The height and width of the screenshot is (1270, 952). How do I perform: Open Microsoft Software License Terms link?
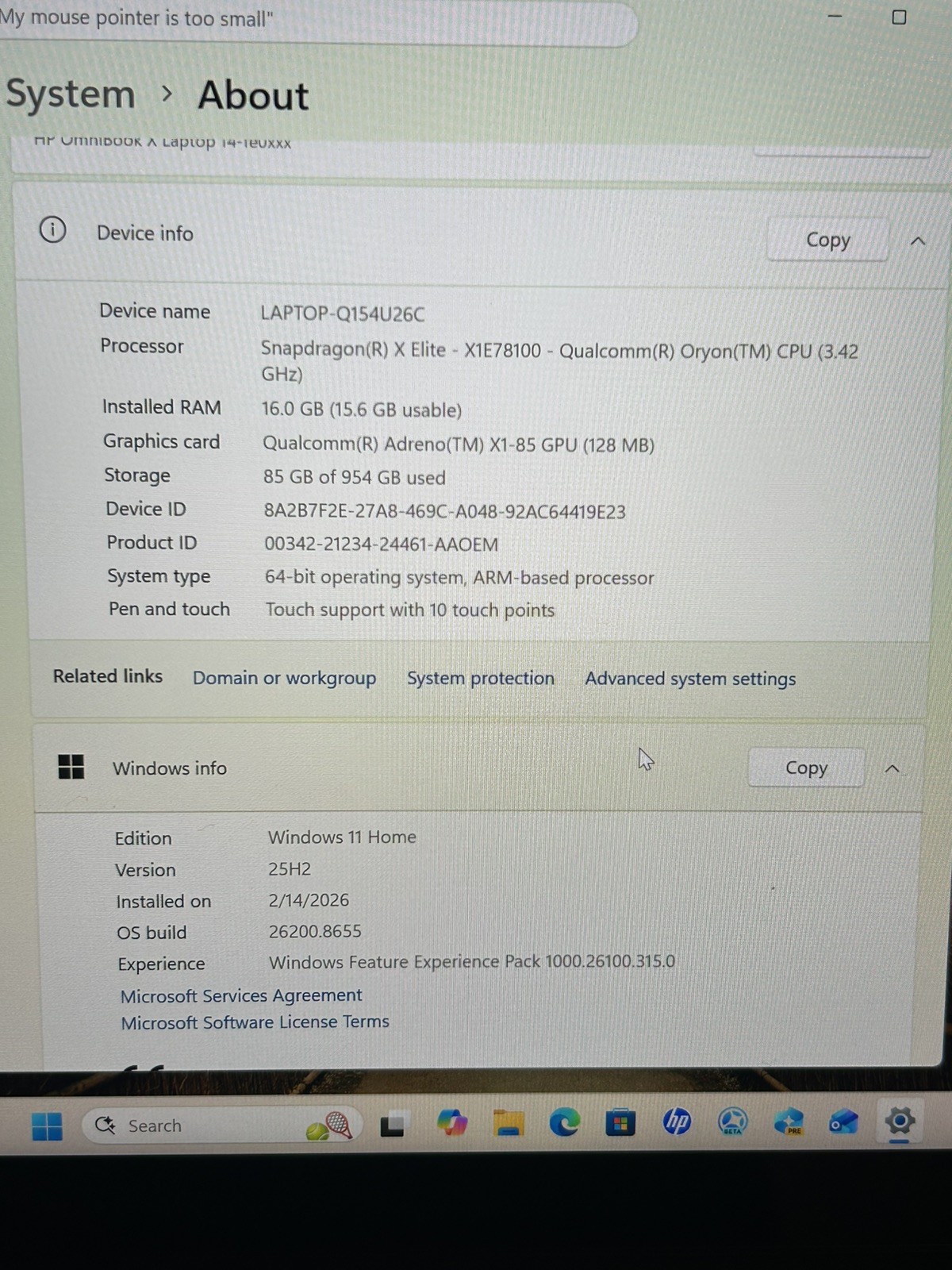point(255,1022)
